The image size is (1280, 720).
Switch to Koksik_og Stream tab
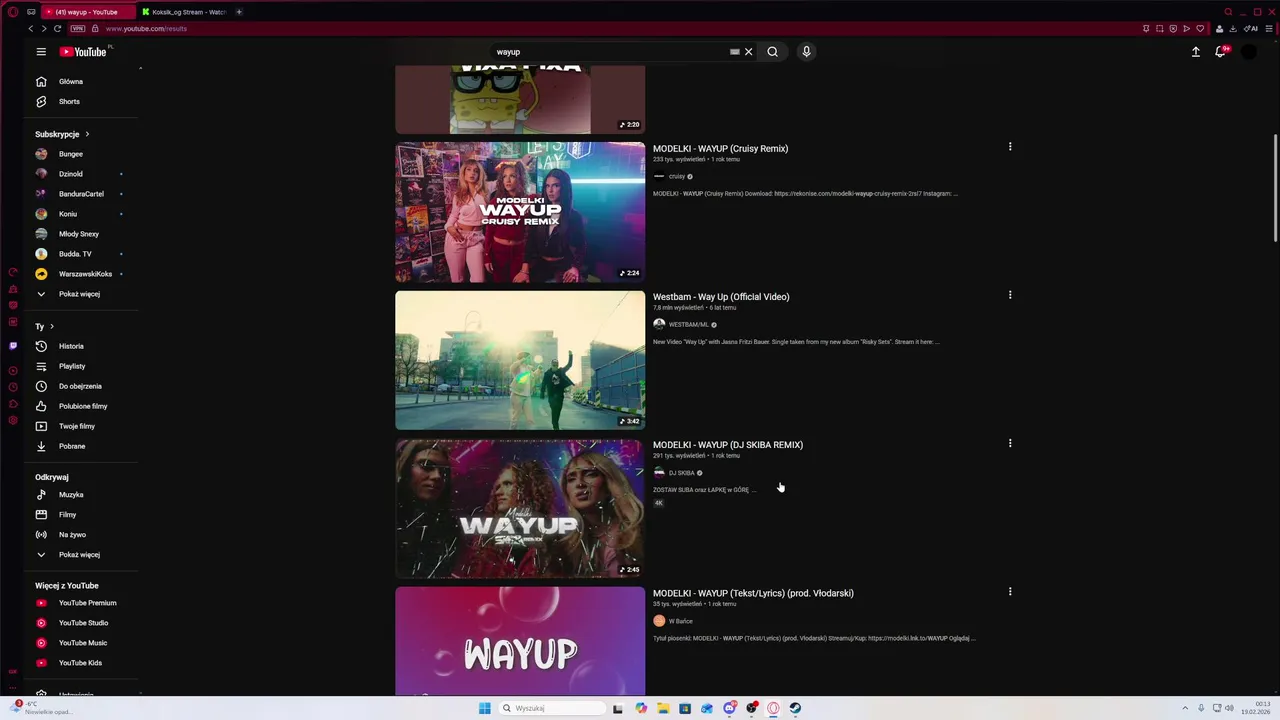coord(185,12)
